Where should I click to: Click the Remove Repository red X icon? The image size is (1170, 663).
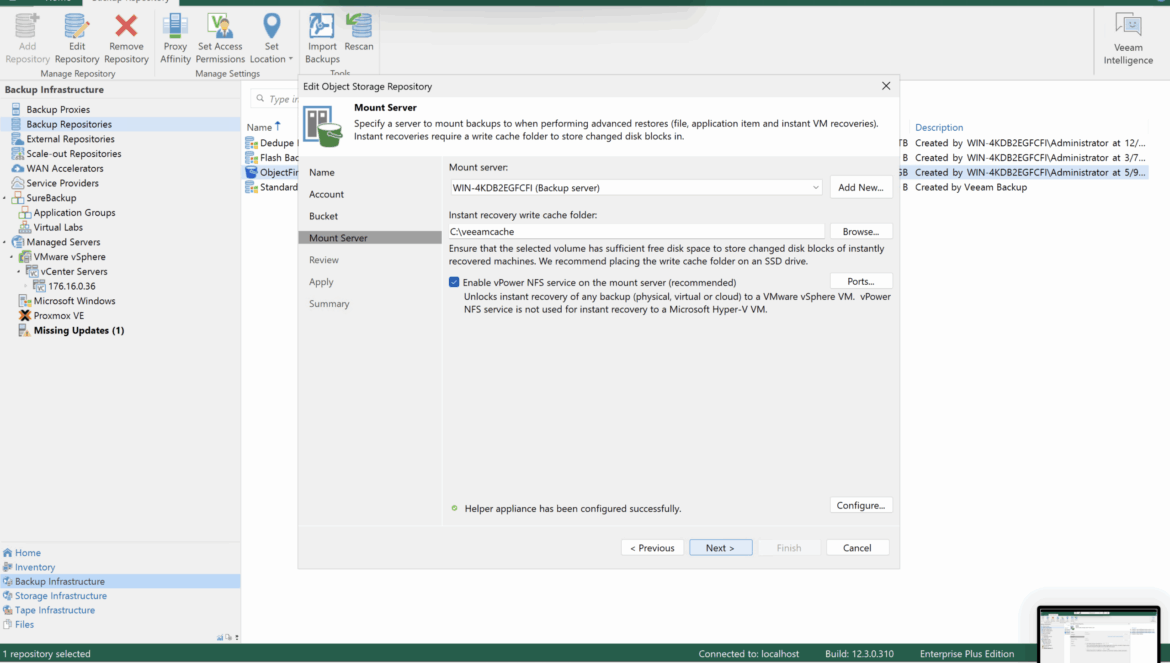126,27
